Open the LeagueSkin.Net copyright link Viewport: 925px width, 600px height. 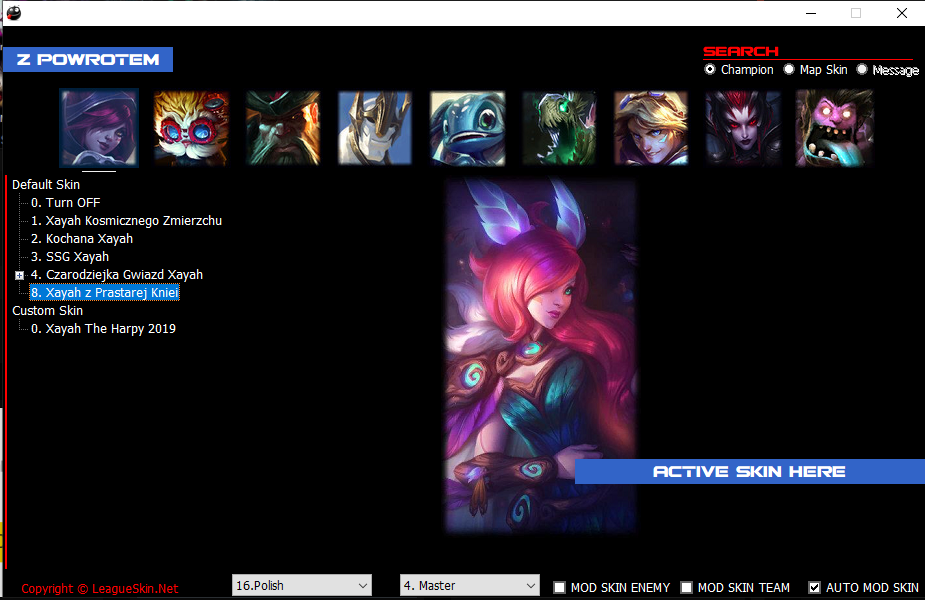(100, 589)
